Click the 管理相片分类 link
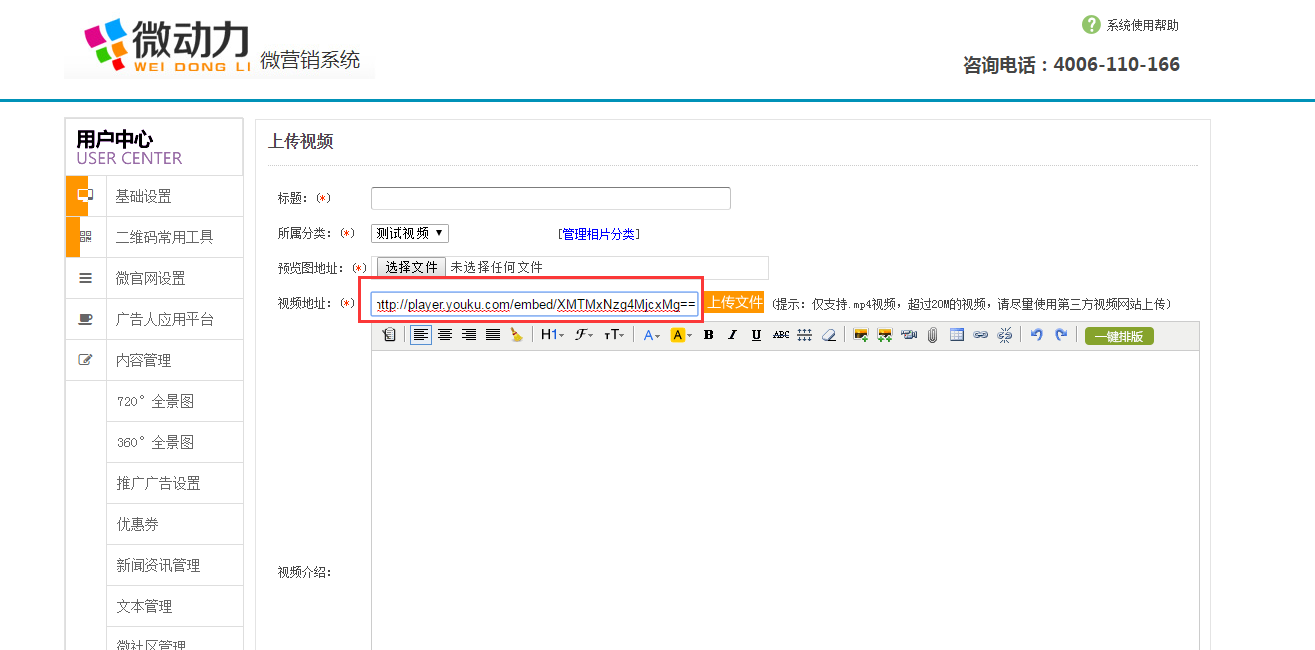Image resolution: width=1315 pixels, height=650 pixels. pos(598,234)
